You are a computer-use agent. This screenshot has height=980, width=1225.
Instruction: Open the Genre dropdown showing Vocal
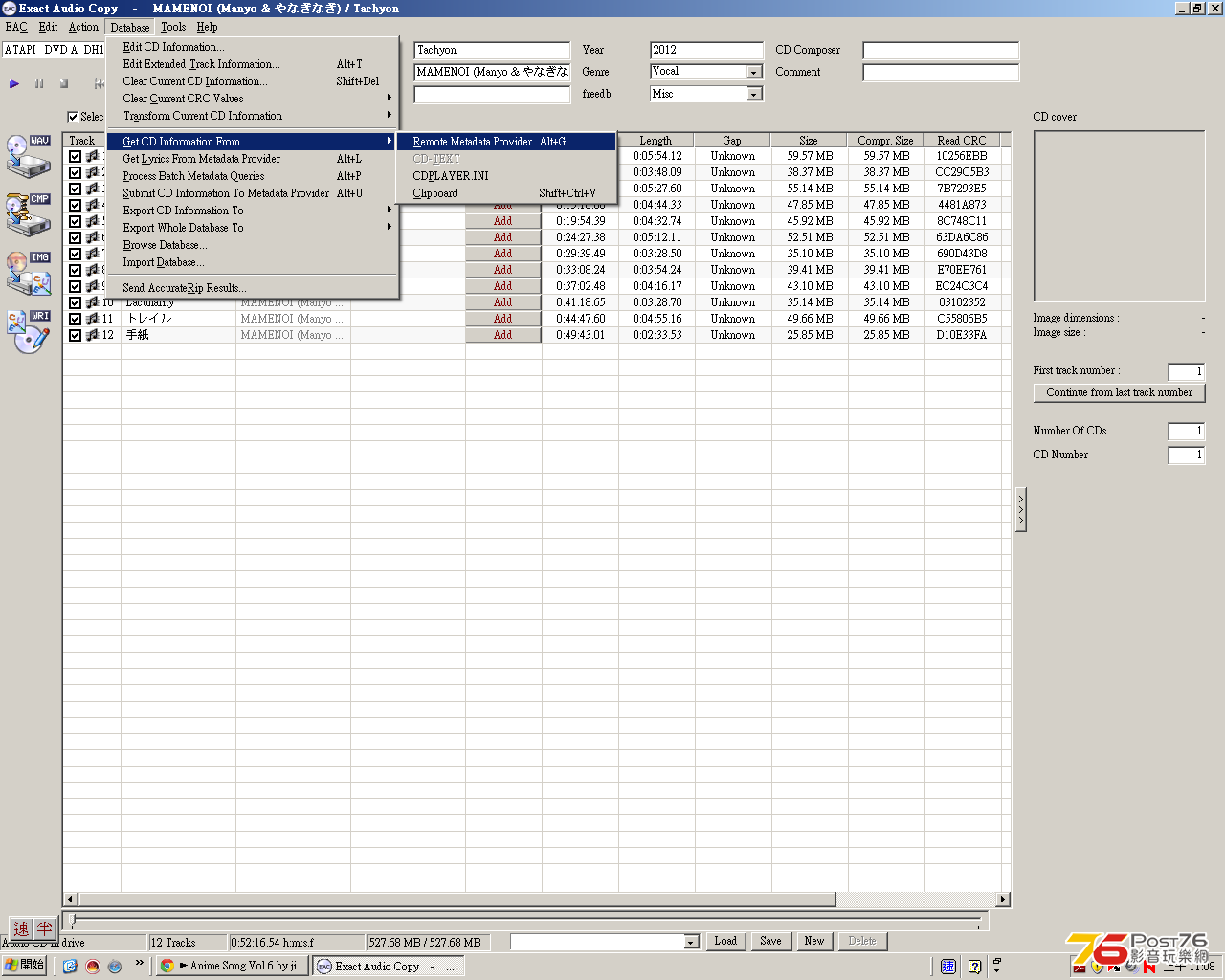point(754,72)
